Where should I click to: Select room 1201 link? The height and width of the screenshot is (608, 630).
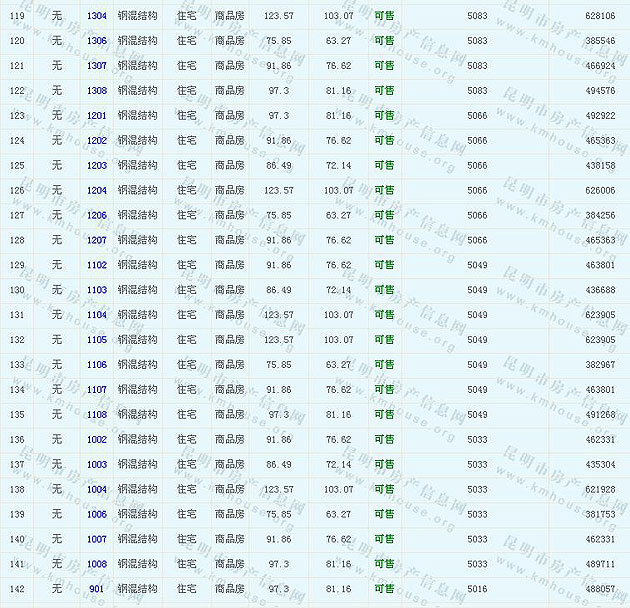[97, 116]
